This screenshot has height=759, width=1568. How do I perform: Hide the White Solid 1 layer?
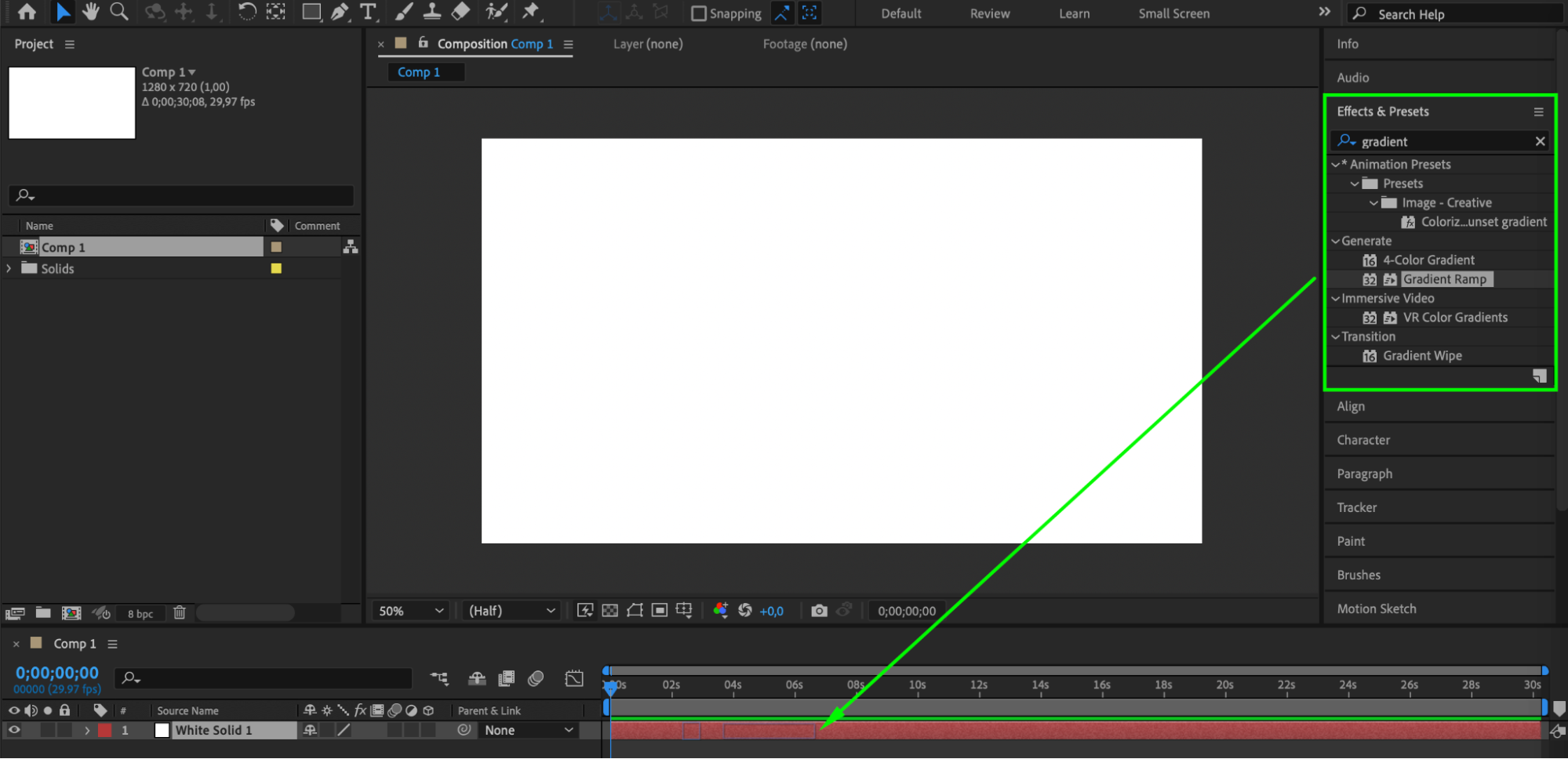point(14,730)
